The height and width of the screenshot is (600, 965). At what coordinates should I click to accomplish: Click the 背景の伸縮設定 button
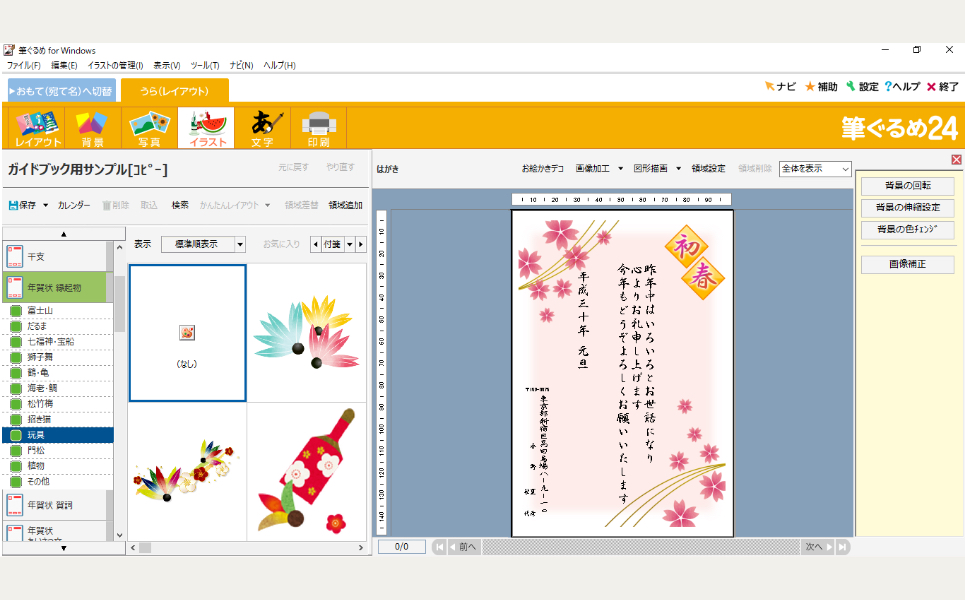(908, 207)
